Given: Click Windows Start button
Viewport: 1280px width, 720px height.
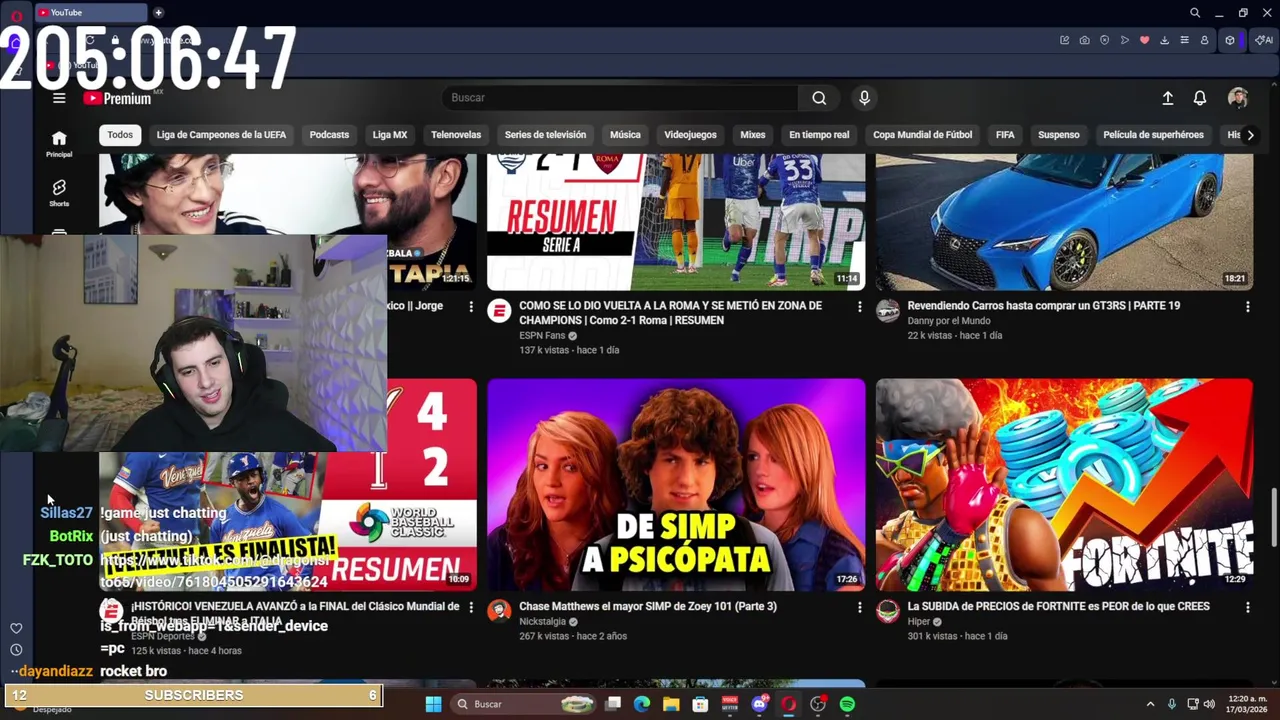Looking at the screenshot, I should pyautogui.click(x=433, y=704).
